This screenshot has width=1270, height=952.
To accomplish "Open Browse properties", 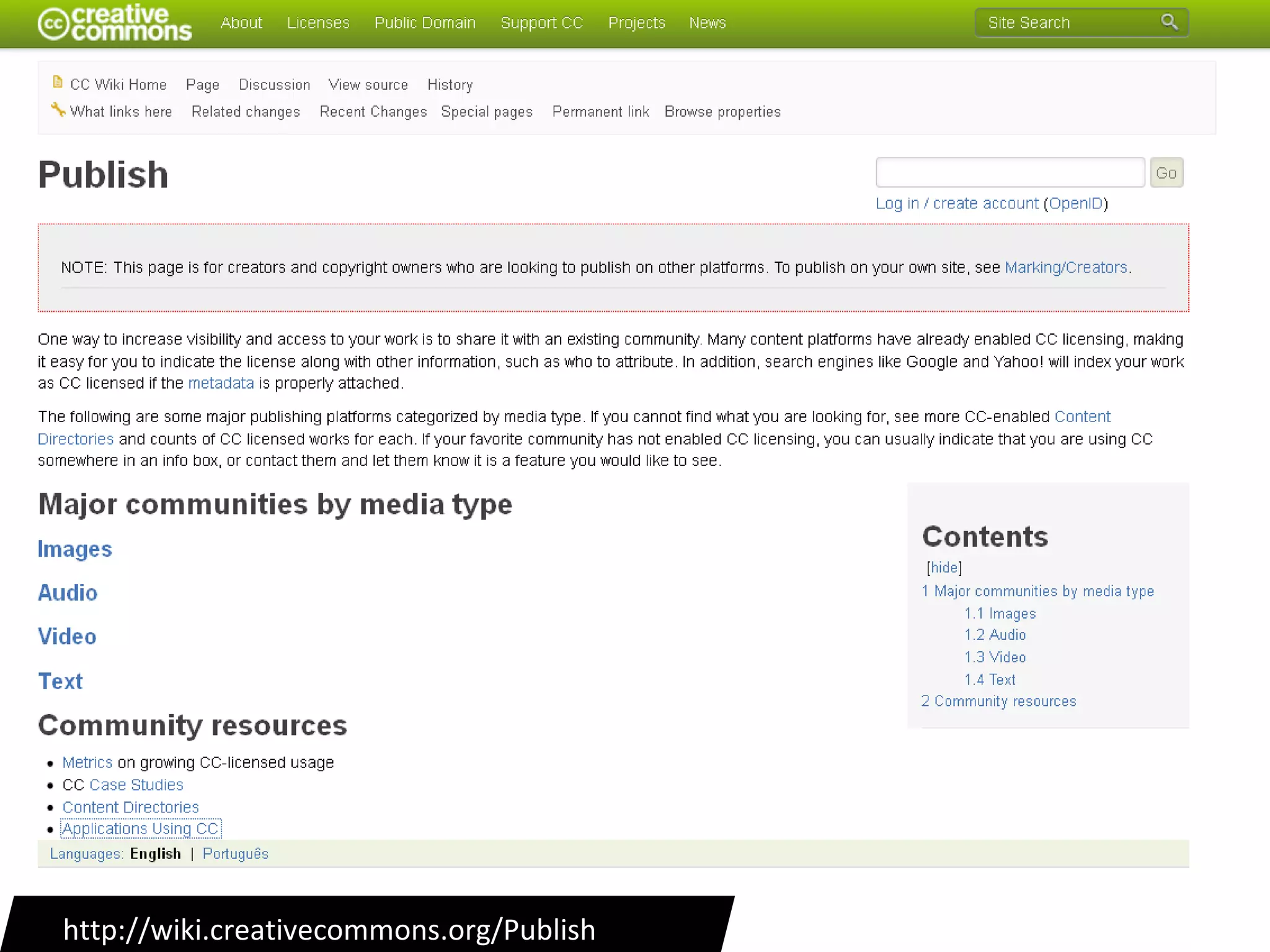I will 722,112.
